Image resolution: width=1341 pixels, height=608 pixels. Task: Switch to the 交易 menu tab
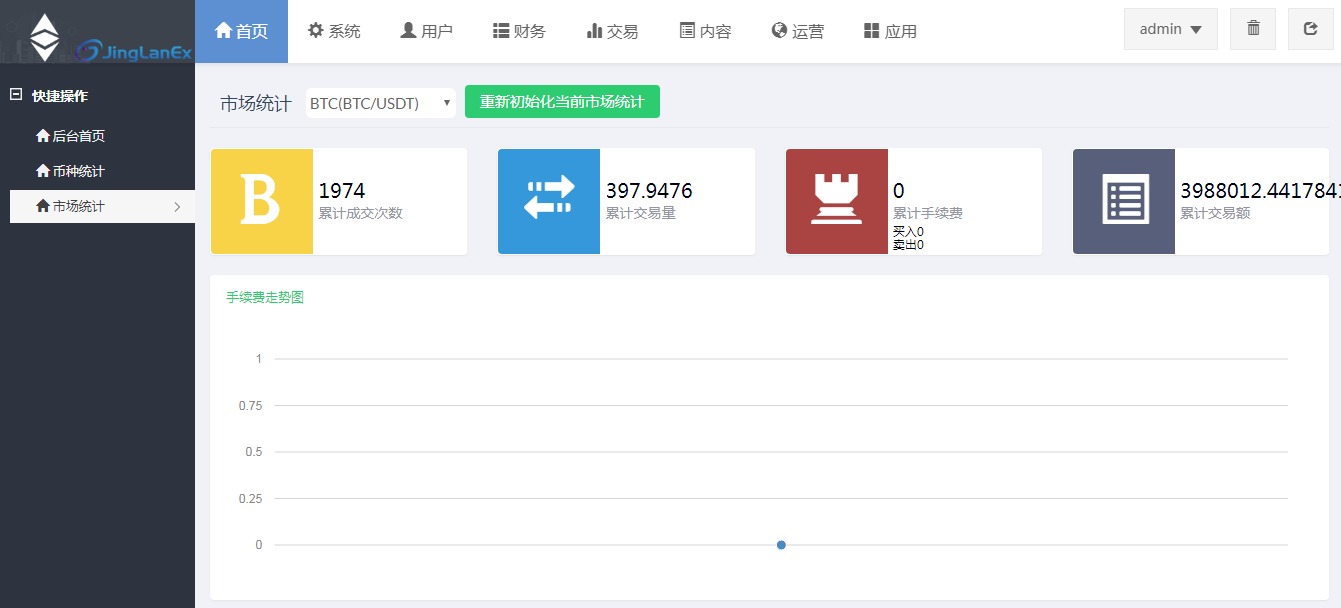[612, 31]
